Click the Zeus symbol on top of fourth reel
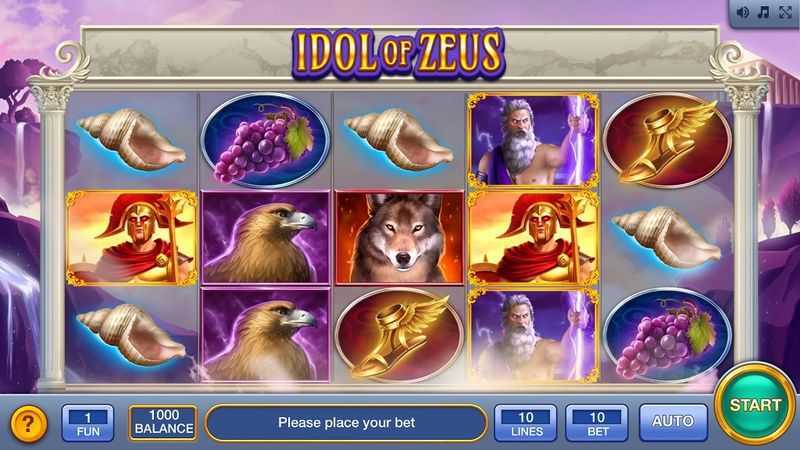The image size is (800, 450). [533, 140]
